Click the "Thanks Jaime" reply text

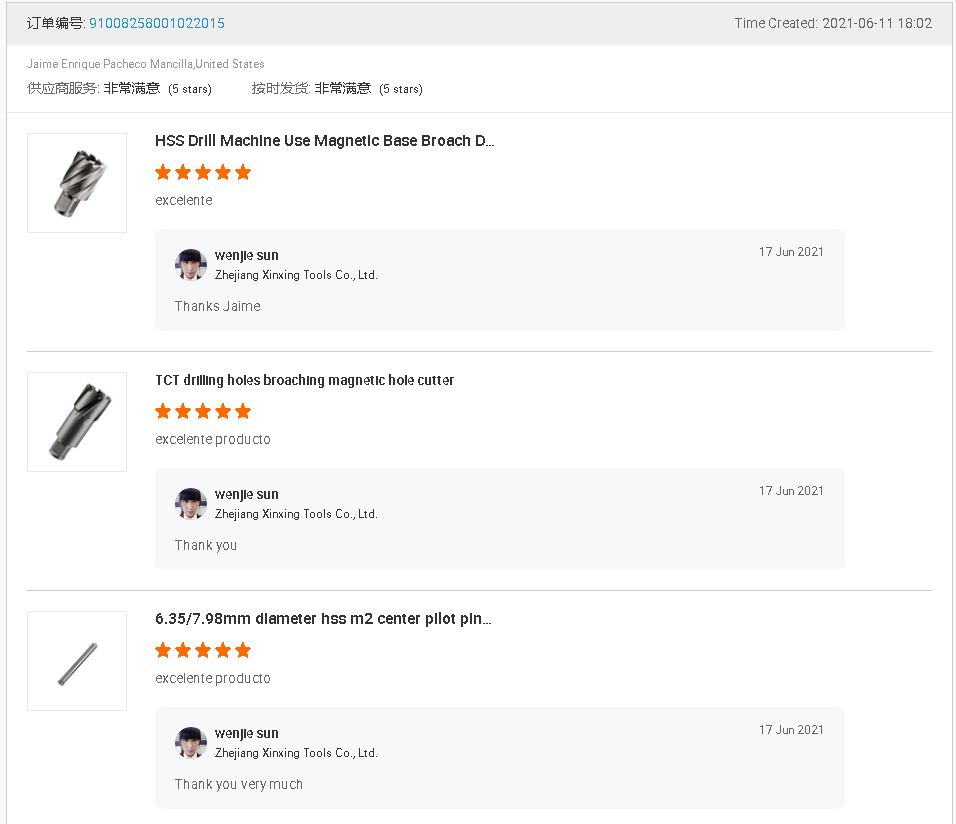[218, 306]
